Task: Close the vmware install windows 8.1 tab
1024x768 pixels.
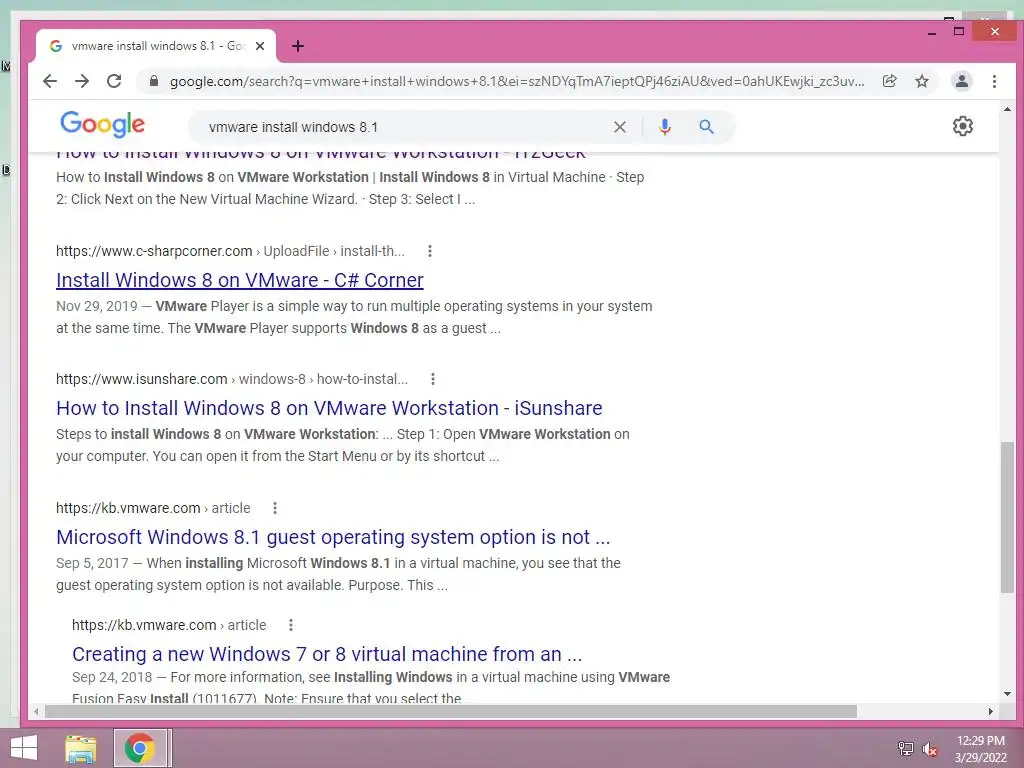Action: click(260, 46)
